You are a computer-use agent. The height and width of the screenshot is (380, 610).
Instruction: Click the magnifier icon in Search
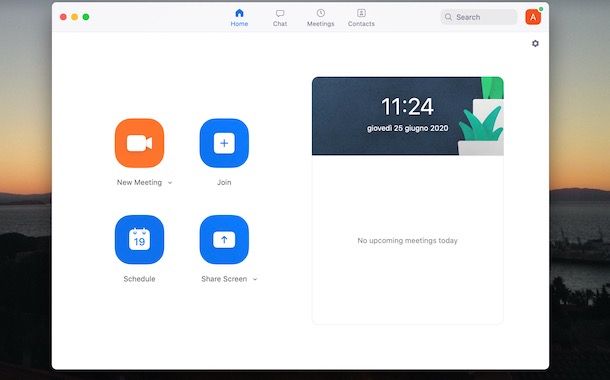pos(448,17)
